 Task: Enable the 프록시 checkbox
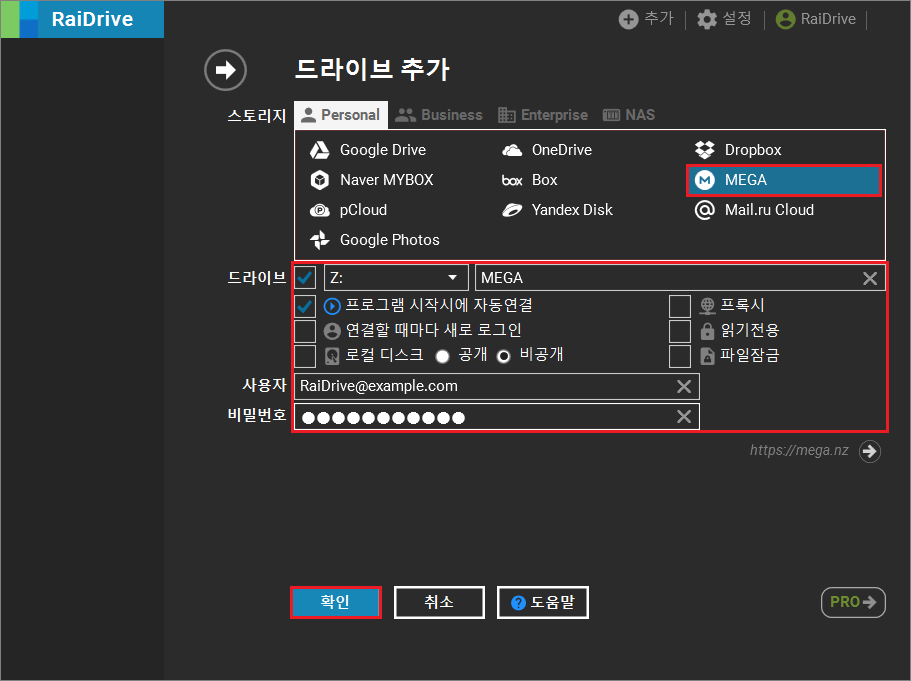coord(680,306)
